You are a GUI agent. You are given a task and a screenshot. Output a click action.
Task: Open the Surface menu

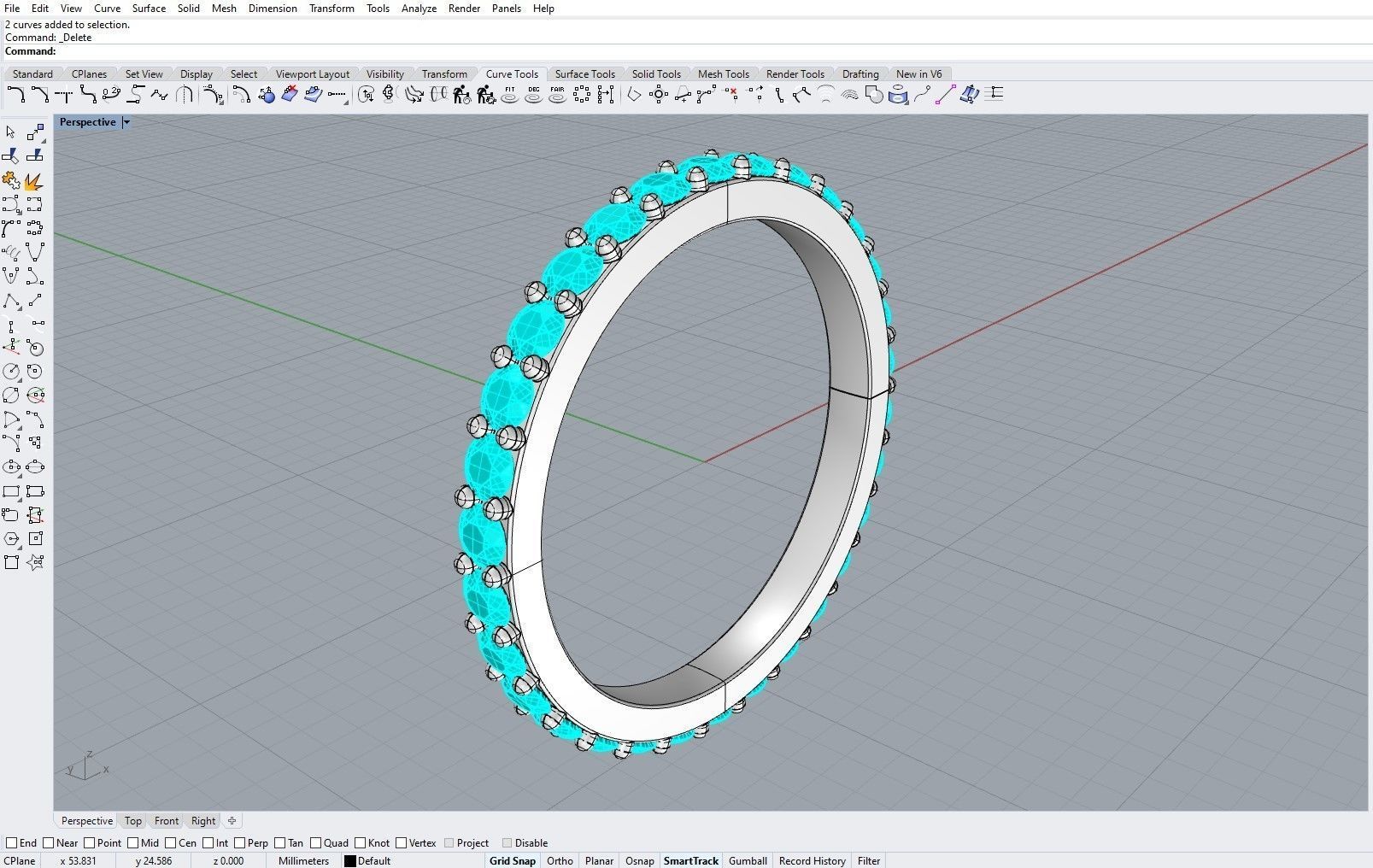(149, 9)
